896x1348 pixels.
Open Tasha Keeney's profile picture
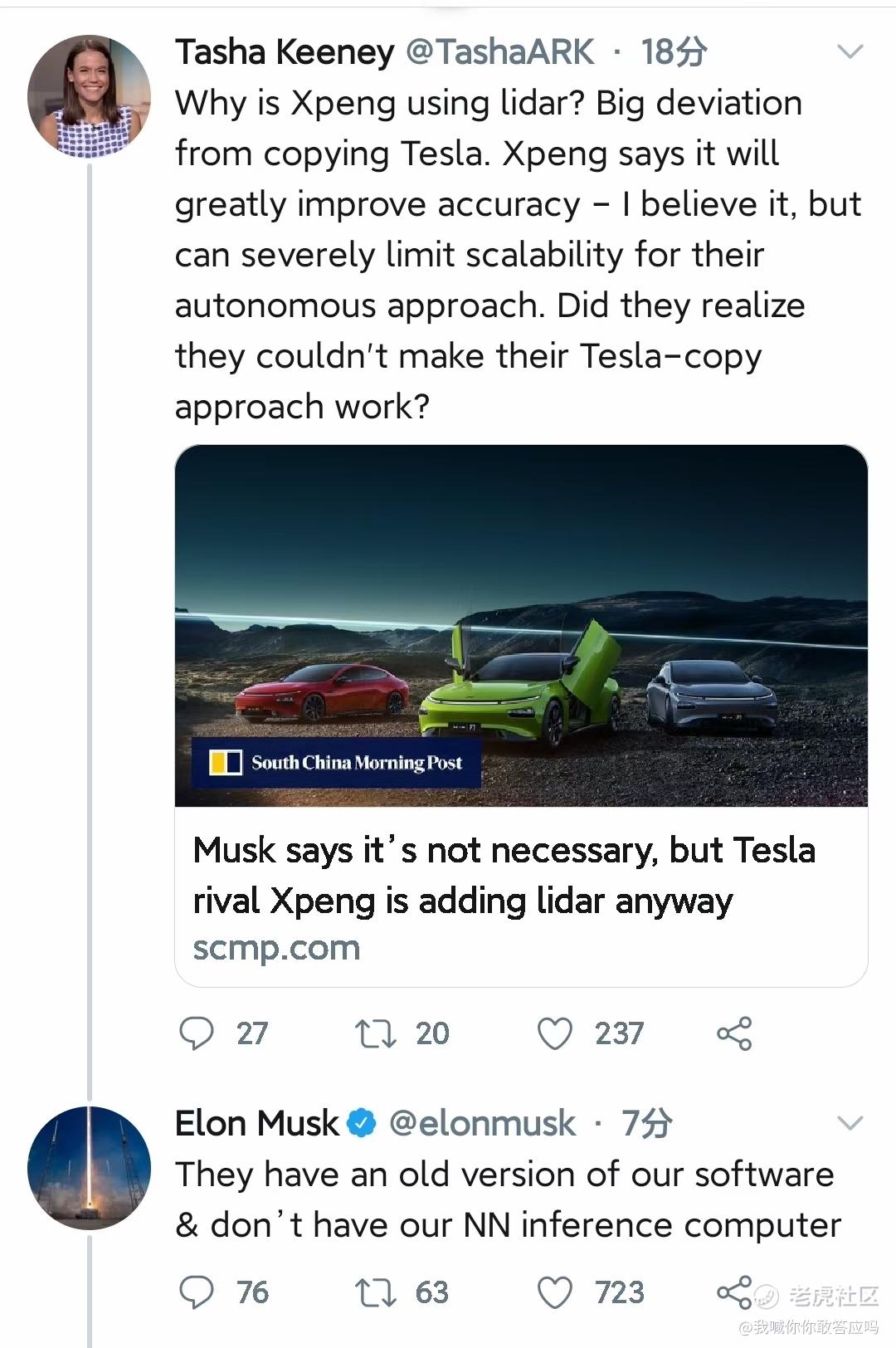click(x=89, y=96)
